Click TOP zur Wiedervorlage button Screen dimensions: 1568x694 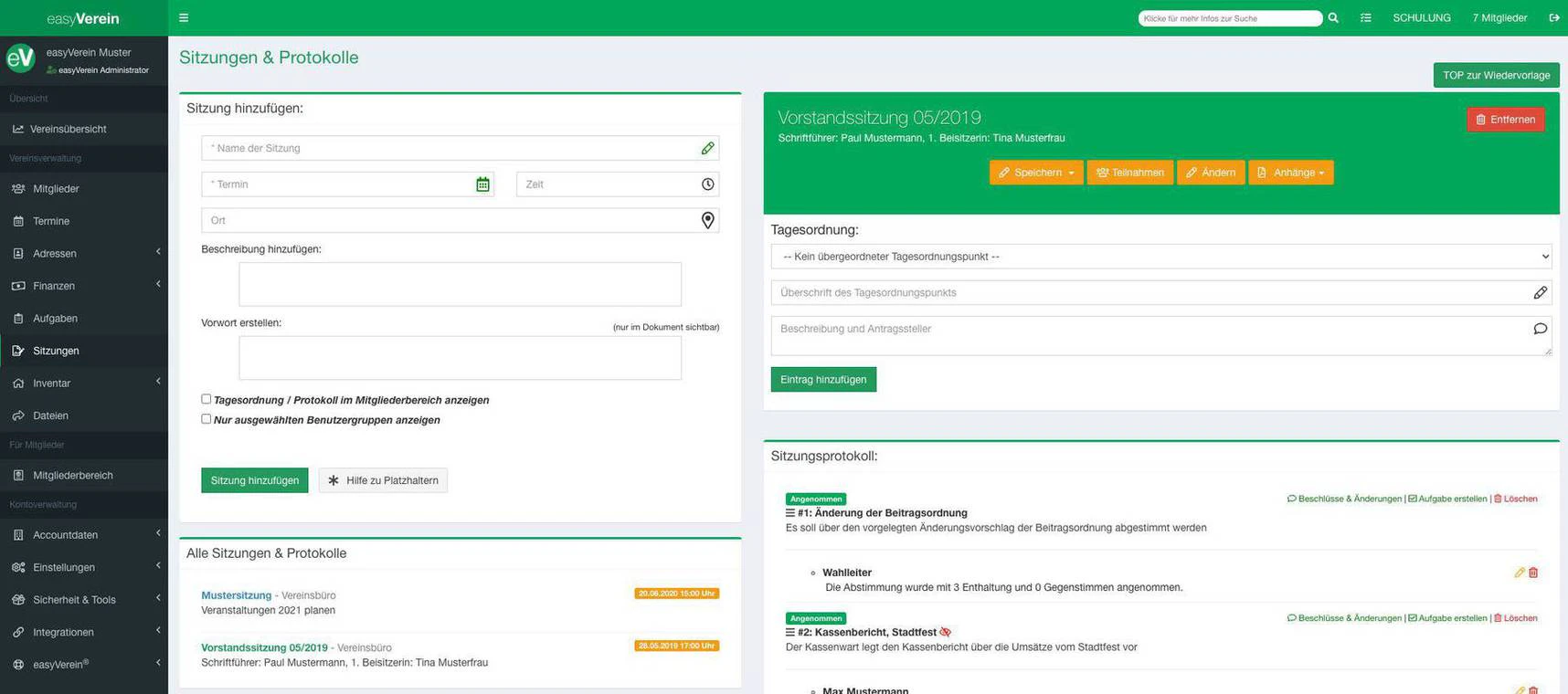point(1496,75)
